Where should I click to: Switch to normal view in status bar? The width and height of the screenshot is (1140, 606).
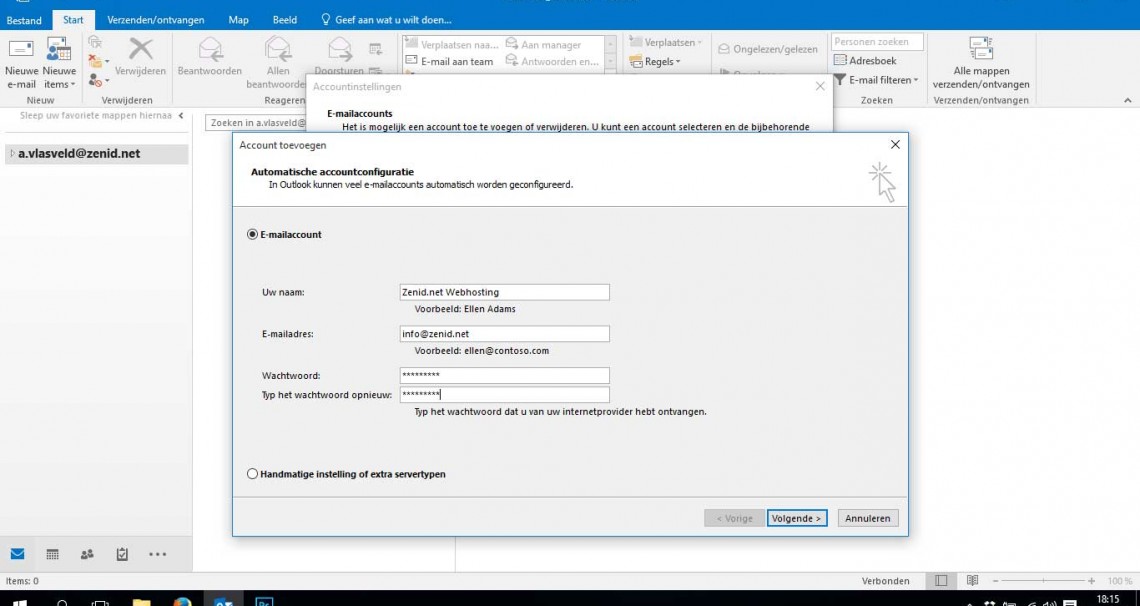pyautogui.click(x=941, y=581)
